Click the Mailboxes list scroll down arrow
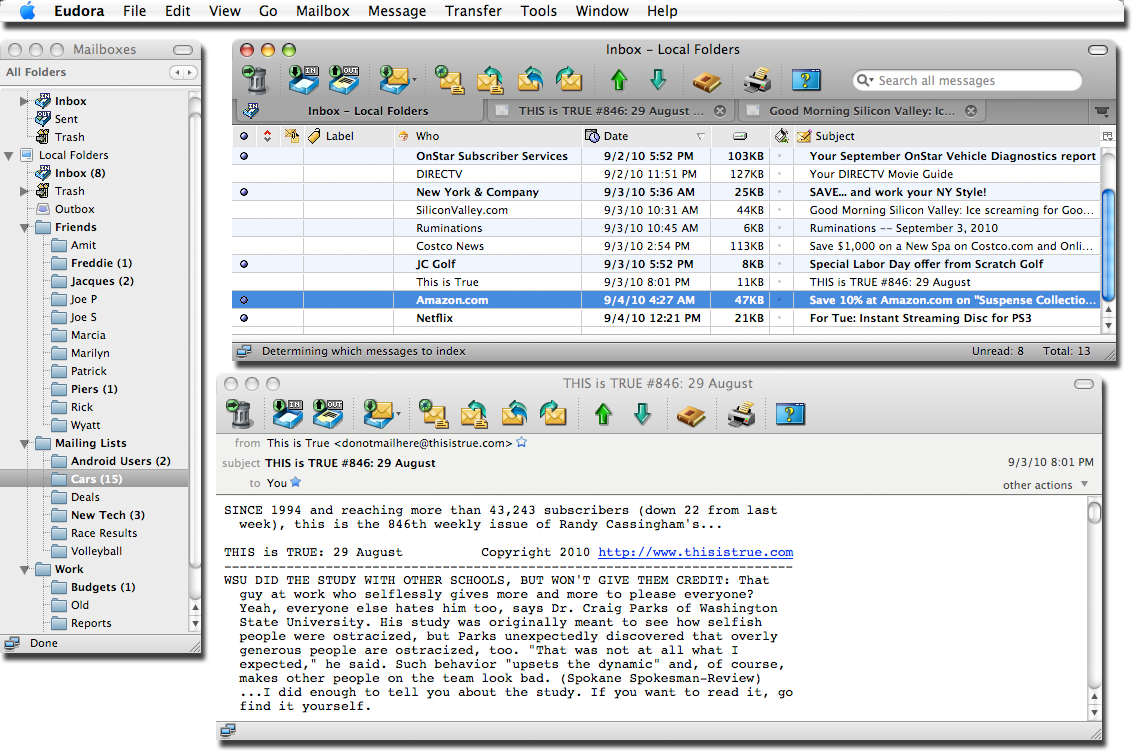 [195, 623]
